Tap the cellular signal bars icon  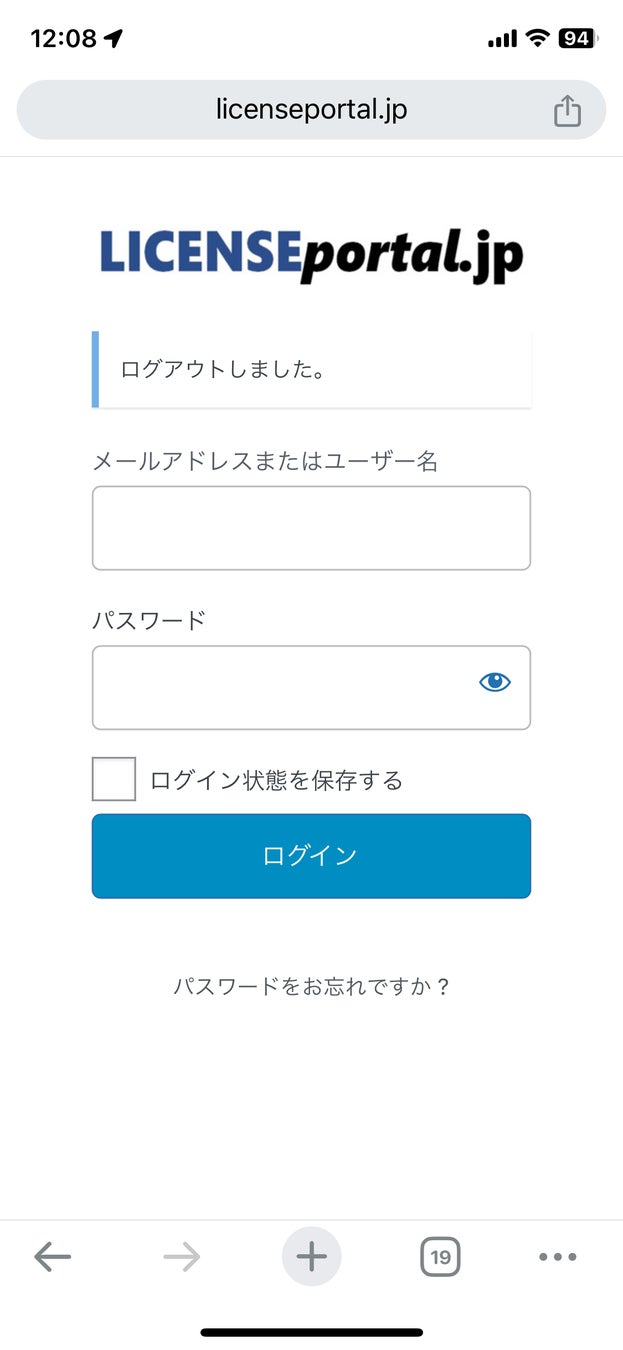[x=502, y=40]
